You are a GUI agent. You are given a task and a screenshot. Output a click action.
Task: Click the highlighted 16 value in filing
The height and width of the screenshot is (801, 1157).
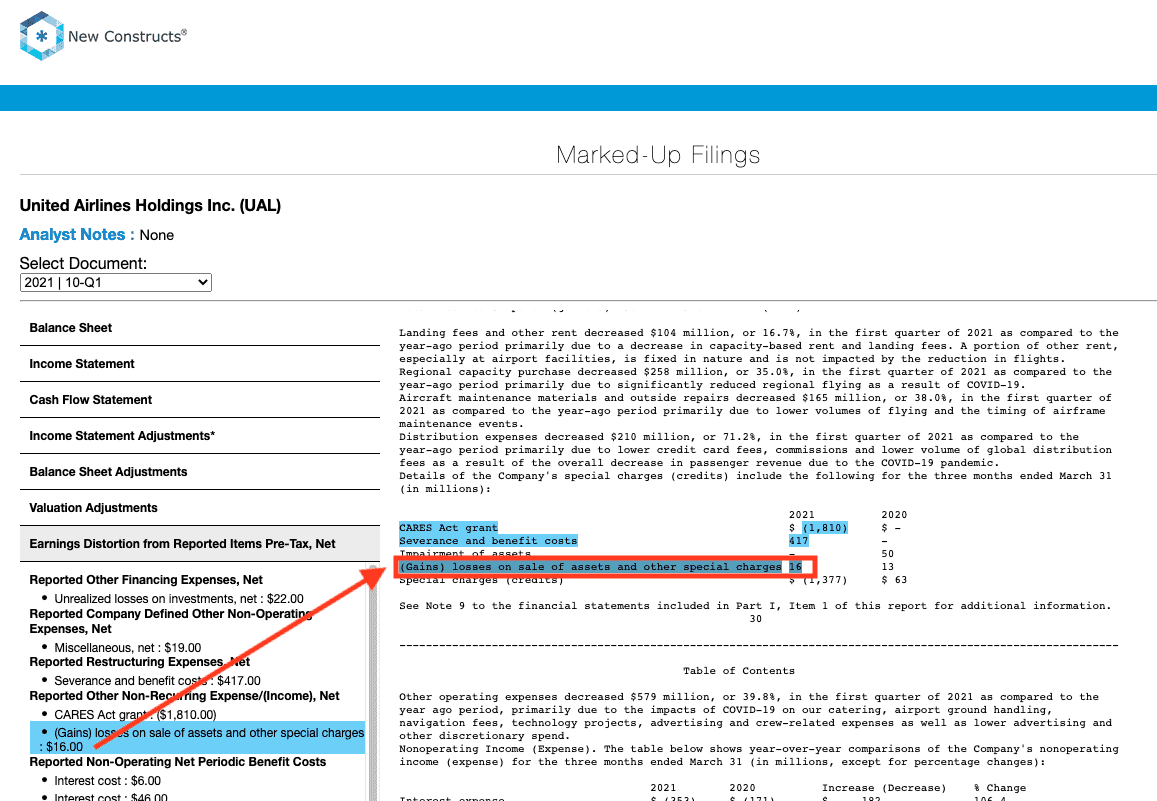(x=795, y=567)
